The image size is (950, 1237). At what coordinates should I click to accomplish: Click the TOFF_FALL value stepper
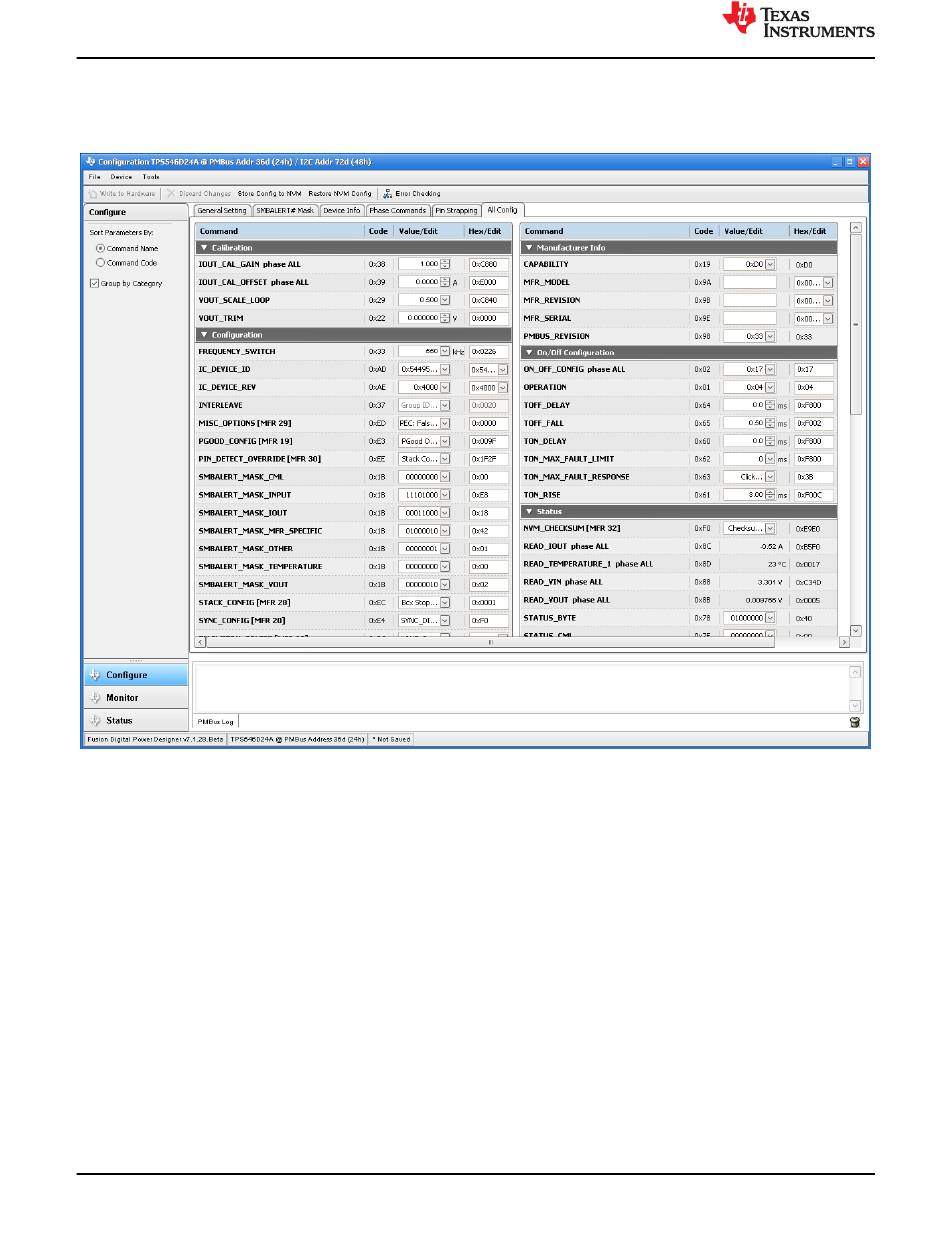pos(770,423)
